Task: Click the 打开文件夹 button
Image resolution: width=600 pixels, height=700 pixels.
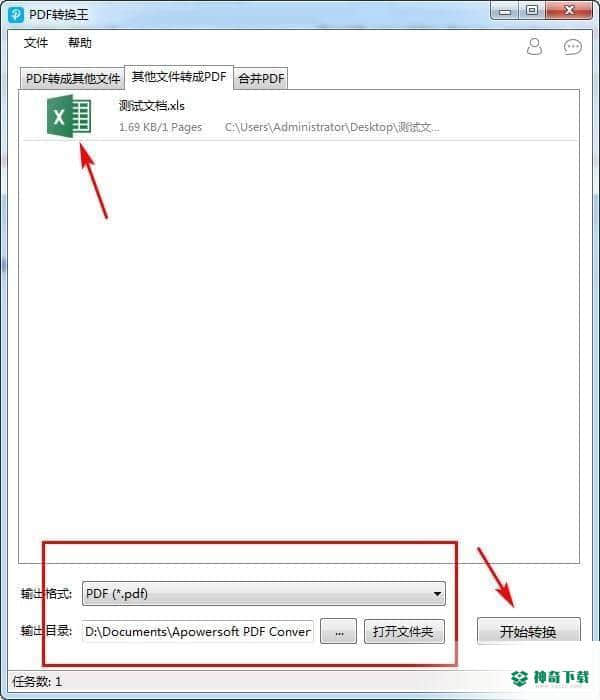Action: coord(404,632)
